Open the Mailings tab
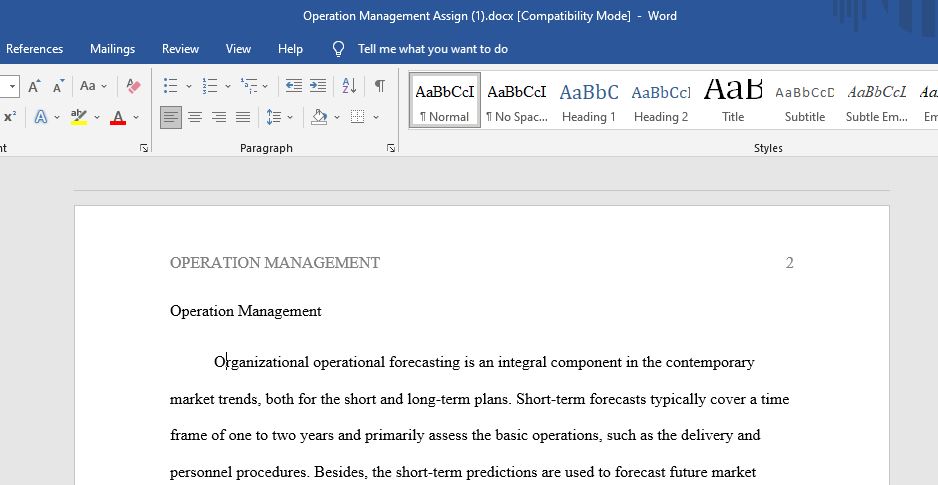Viewport: 938px width, 485px height. point(112,49)
